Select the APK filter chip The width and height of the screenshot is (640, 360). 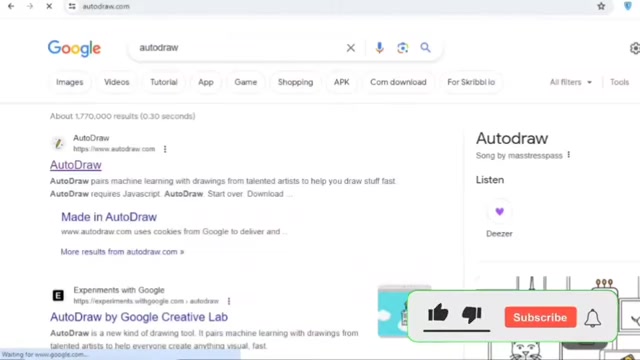341,82
